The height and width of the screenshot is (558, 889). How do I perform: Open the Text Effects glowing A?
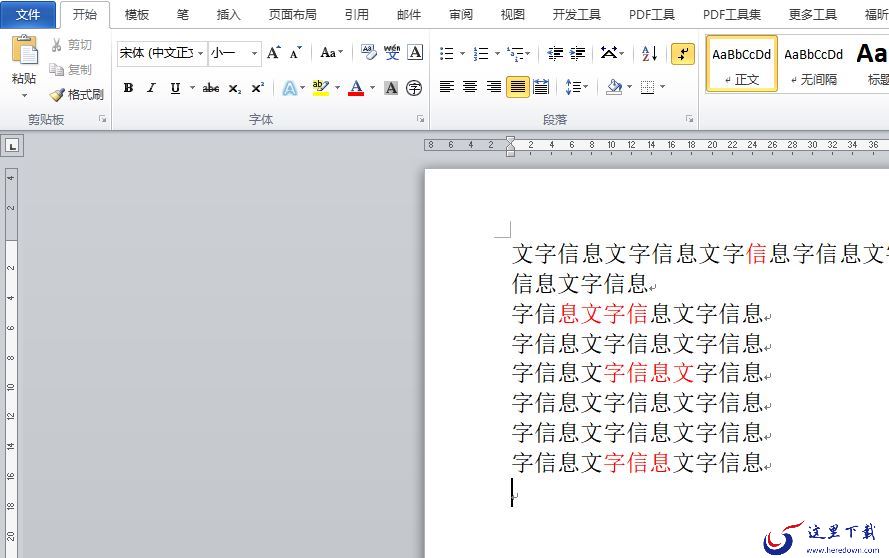290,88
